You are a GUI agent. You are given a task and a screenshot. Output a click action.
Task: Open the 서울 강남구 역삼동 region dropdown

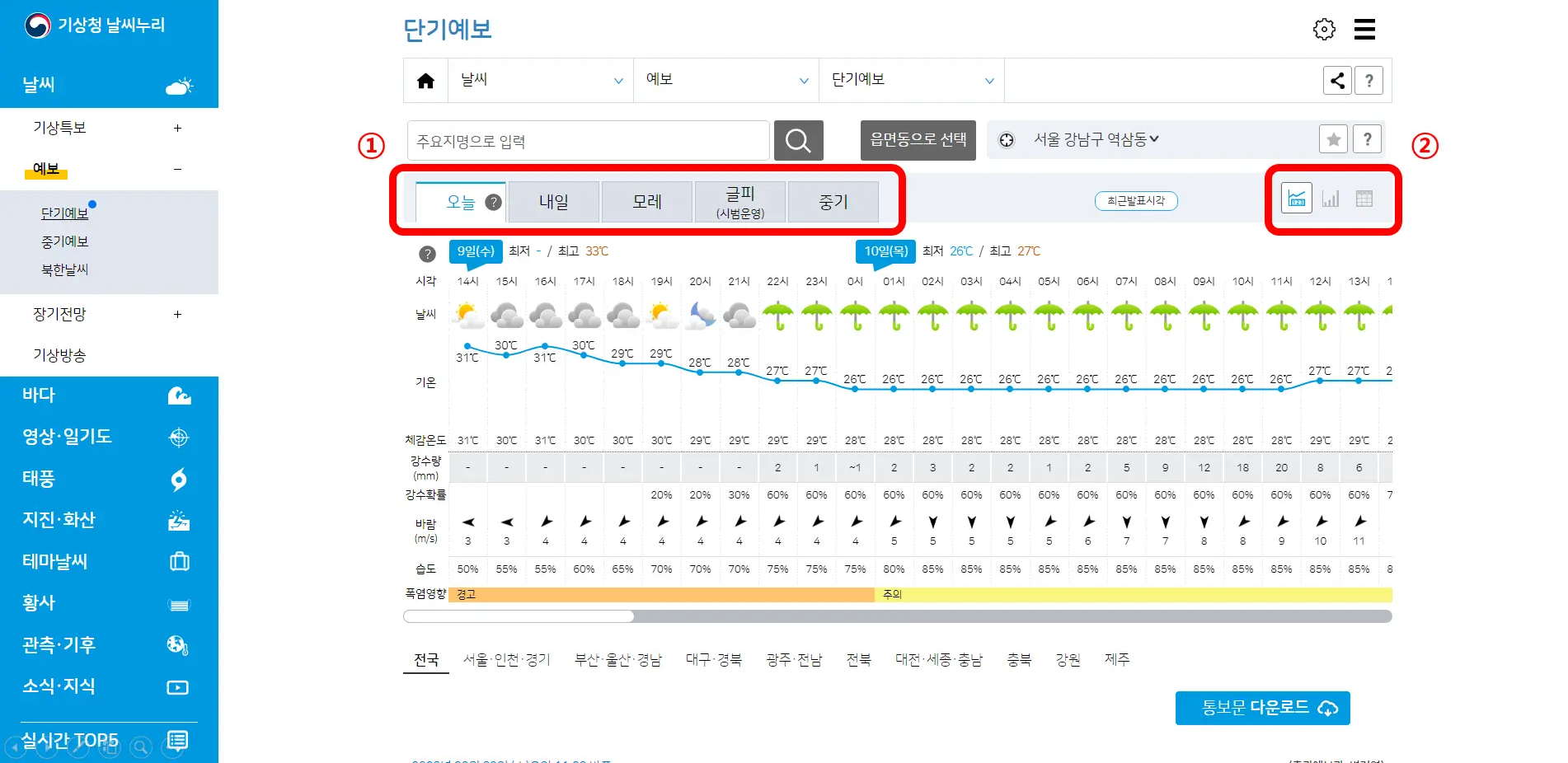click(x=1094, y=139)
